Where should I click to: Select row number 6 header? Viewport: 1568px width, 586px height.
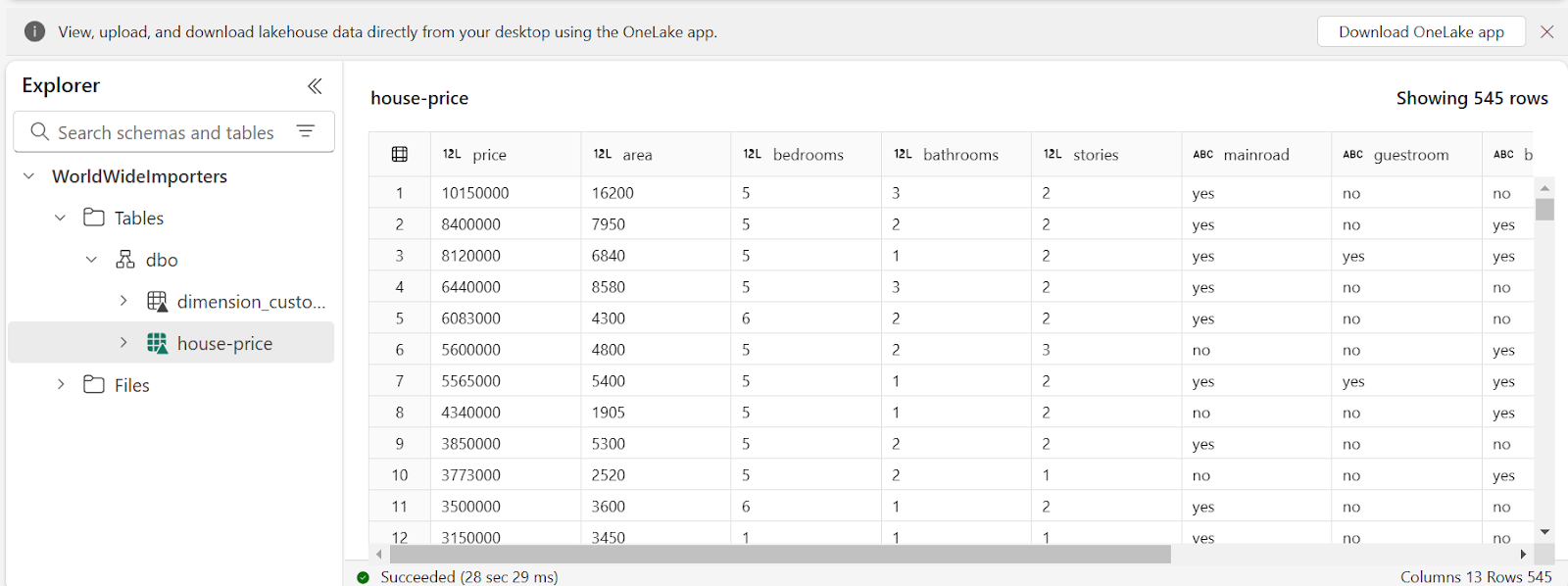click(x=400, y=350)
